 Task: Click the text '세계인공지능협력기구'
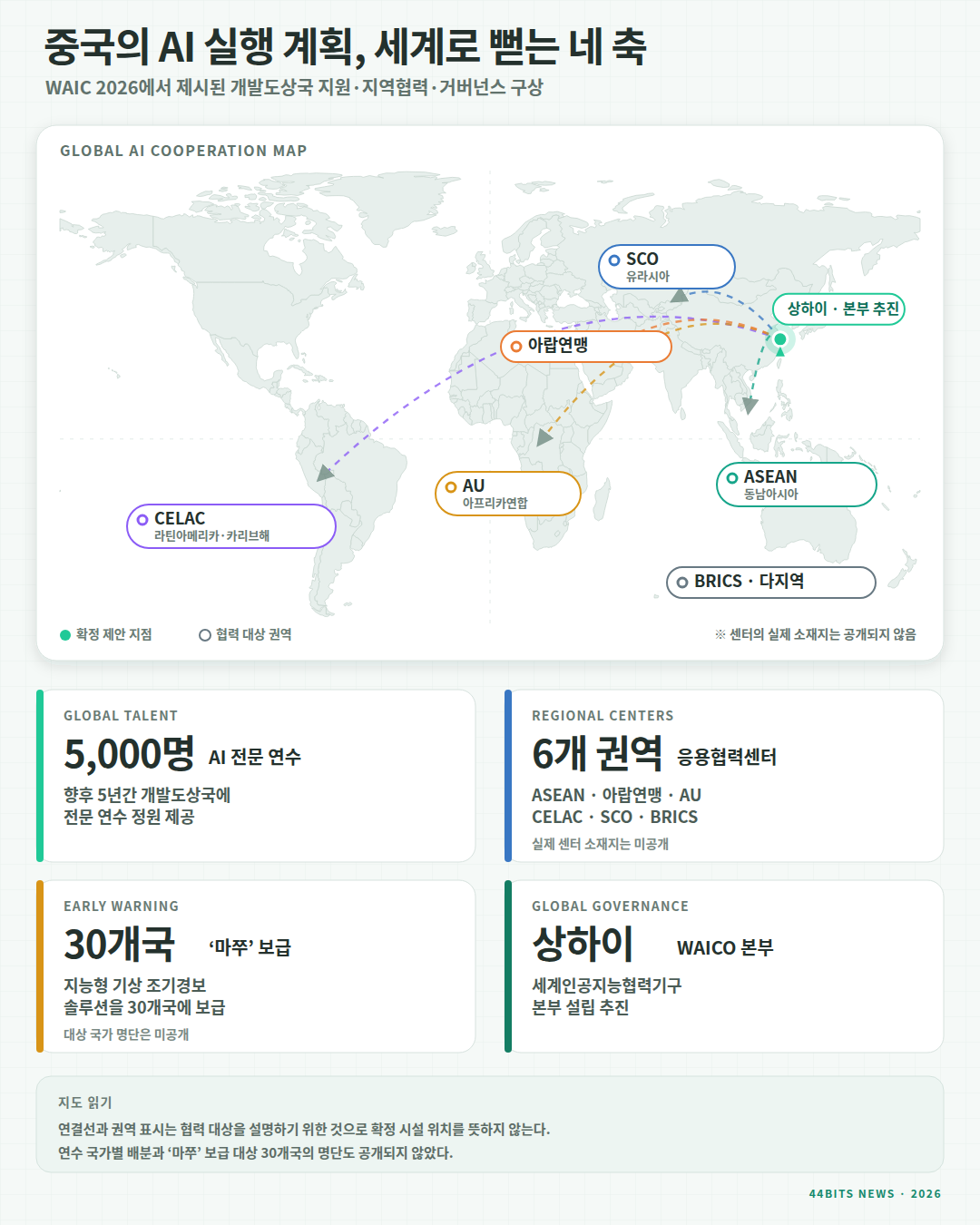[607, 986]
